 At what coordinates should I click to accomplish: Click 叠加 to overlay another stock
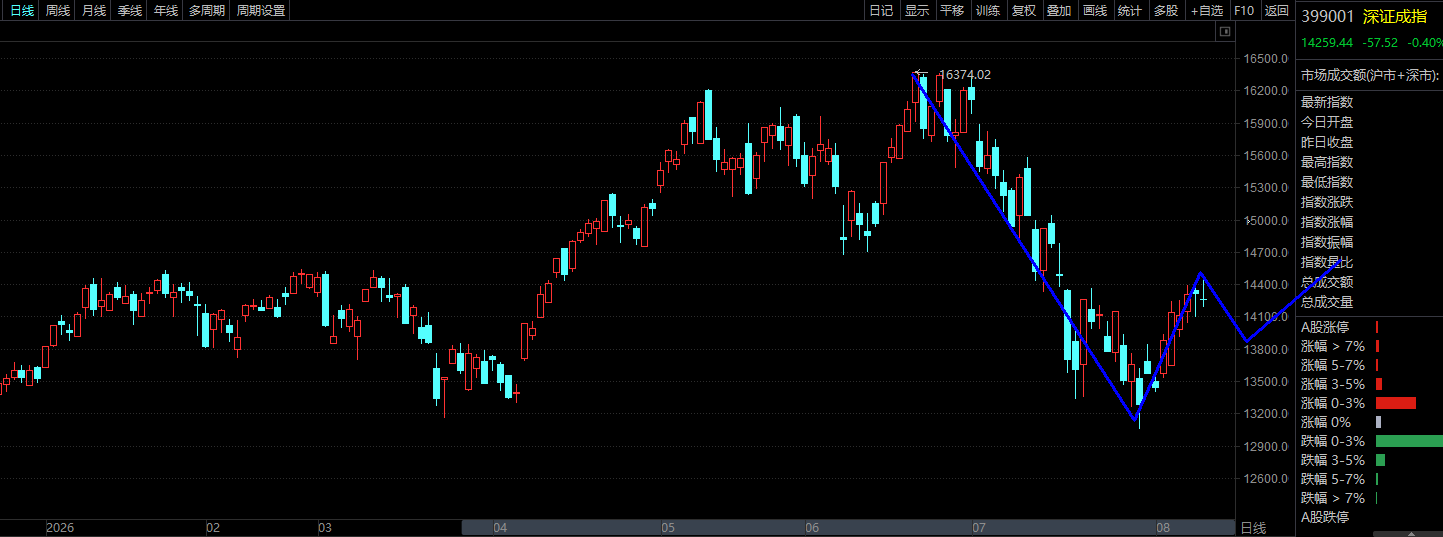[x=1059, y=11]
